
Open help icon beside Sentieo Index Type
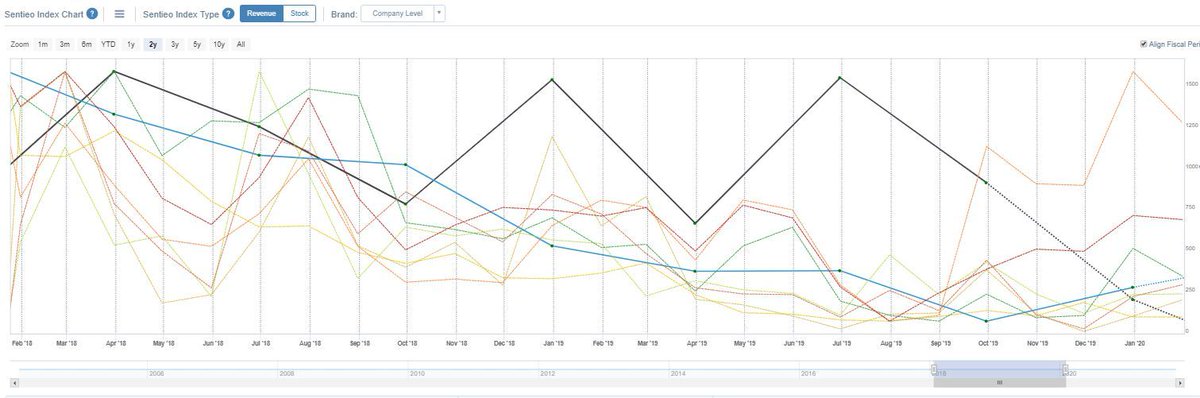[228, 14]
